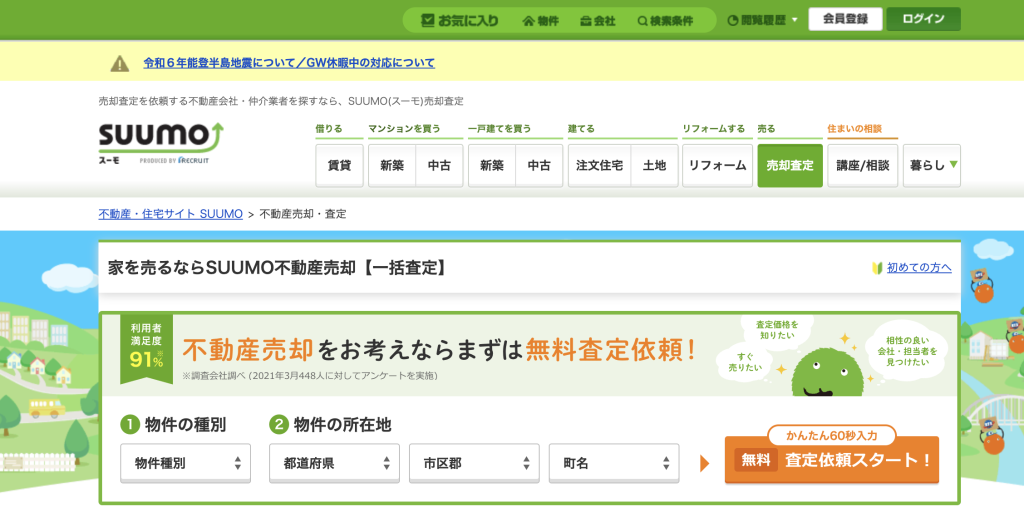Open the 注文住宅 tab
This screenshot has width=1024, height=522.
tap(600, 165)
